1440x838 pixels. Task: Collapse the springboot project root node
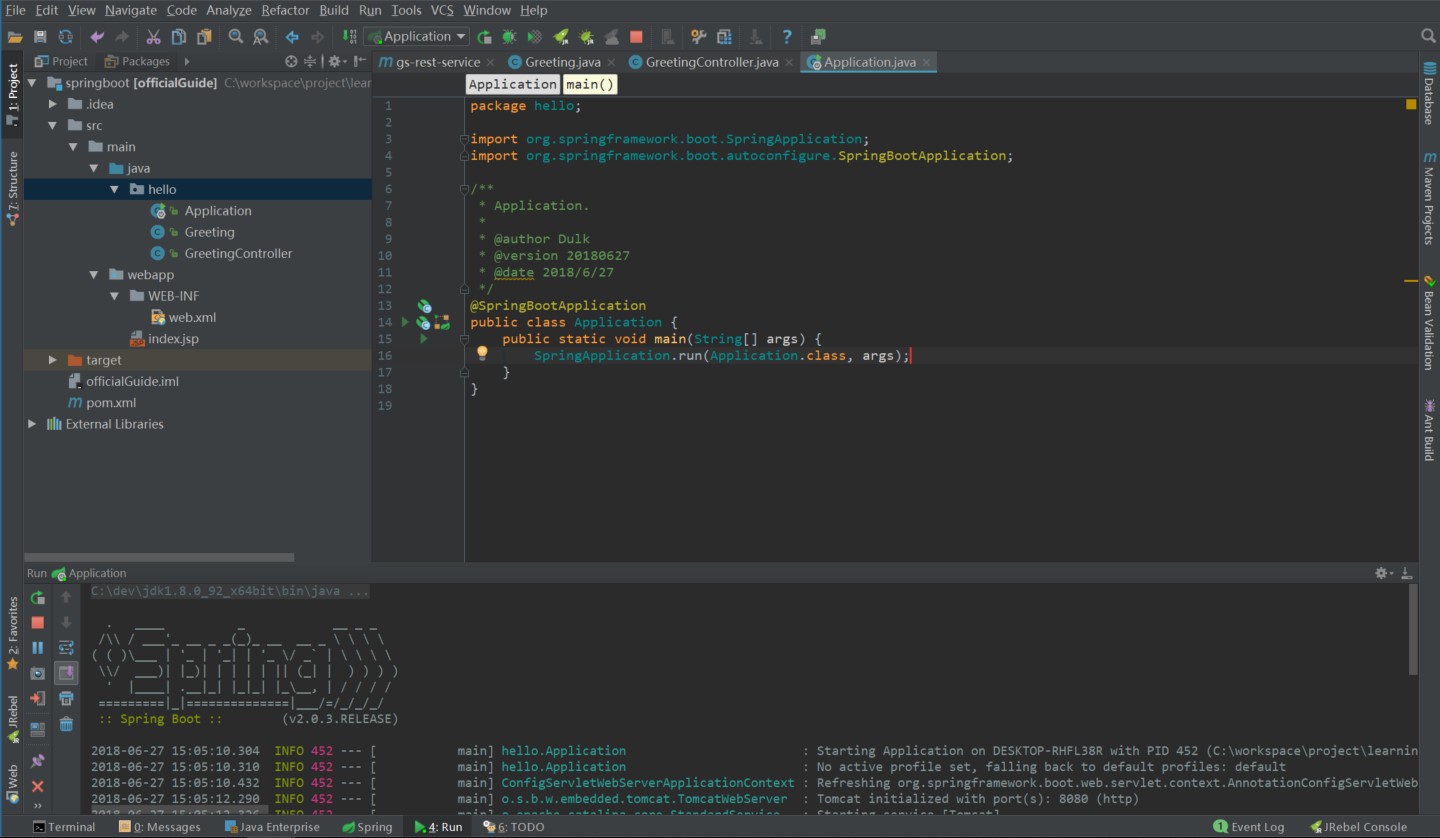[32, 83]
